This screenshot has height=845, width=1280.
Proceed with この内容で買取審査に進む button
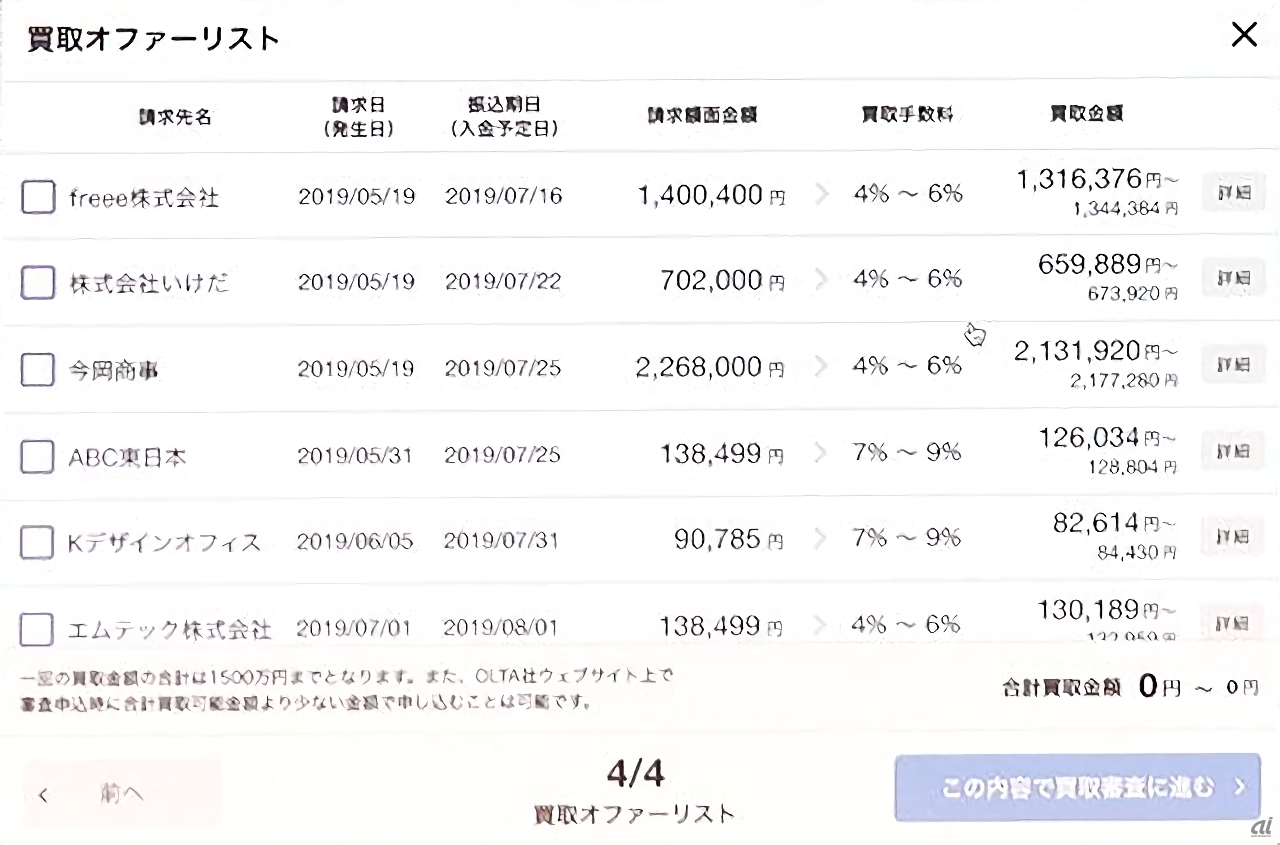pyautogui.click(x=1077, y=788)
